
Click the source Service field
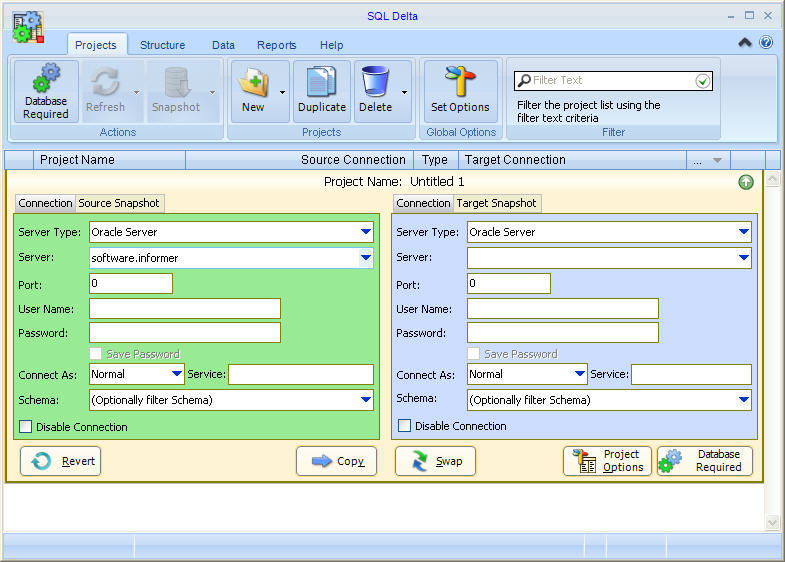coord(301,374)
